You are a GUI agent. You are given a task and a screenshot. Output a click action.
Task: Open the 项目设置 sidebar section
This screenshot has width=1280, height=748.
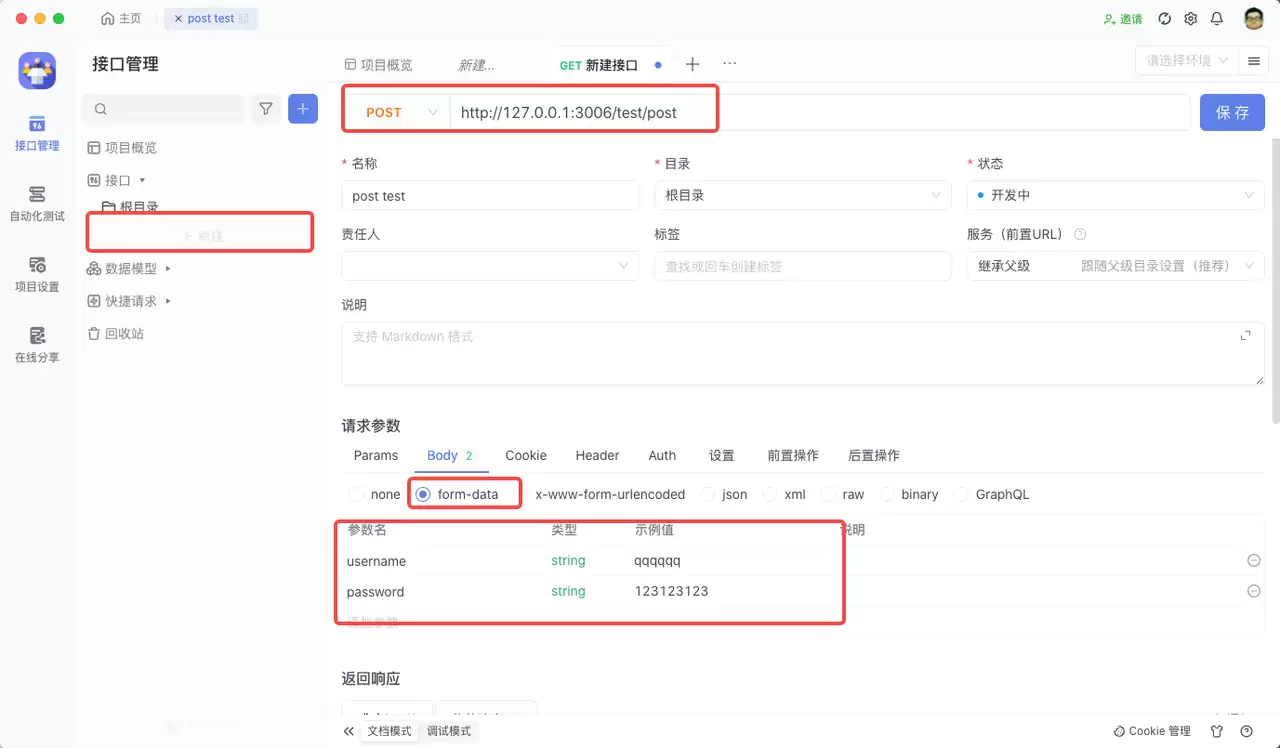[37, 274]
